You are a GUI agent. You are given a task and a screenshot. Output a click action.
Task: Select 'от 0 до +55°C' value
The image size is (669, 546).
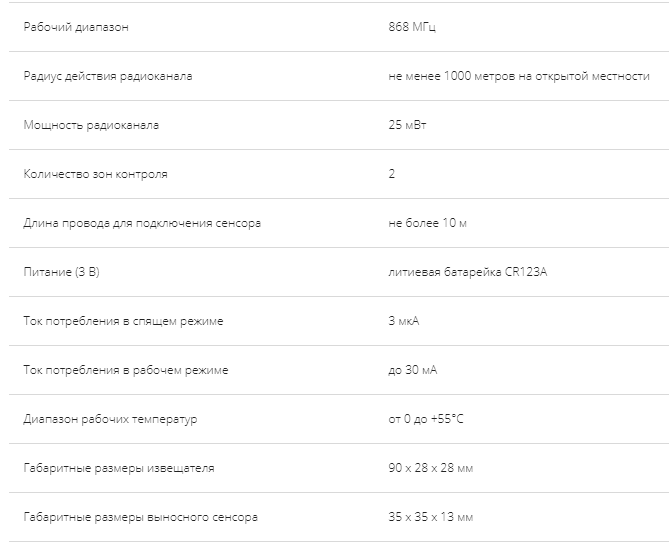point(426,419)
